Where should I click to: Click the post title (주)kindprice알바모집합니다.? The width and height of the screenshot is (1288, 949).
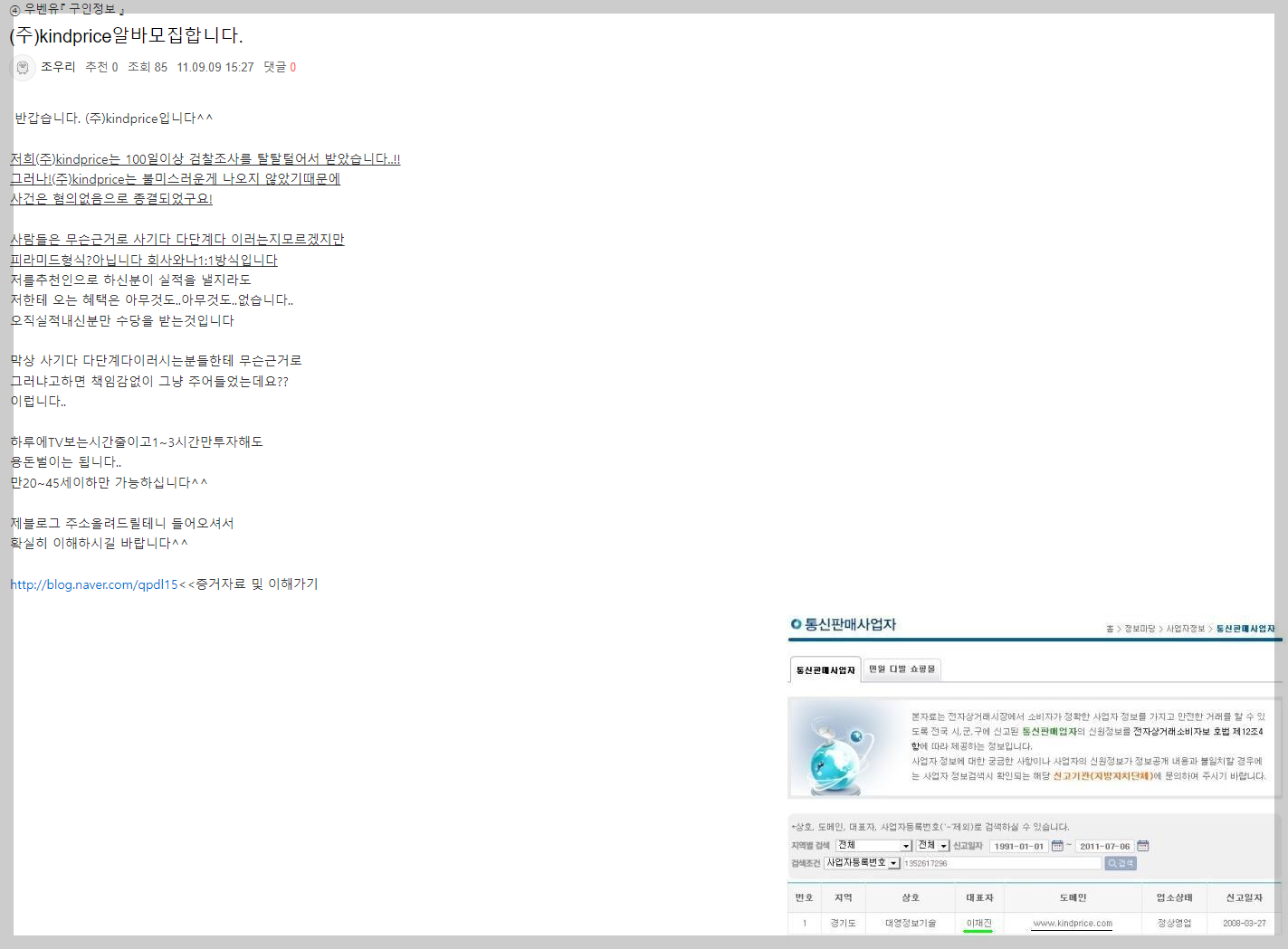click(x=126, y=36)
